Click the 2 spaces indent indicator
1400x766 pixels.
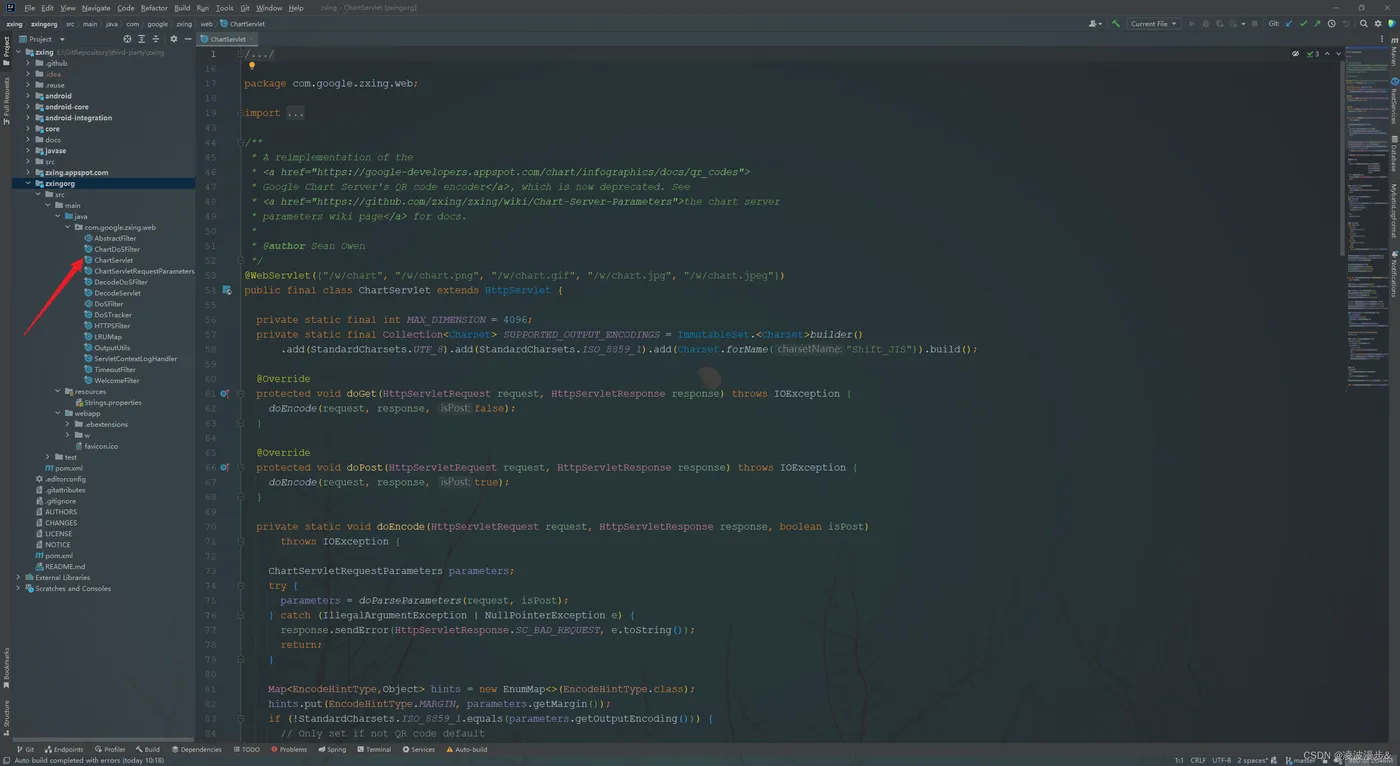(1254, 760)
